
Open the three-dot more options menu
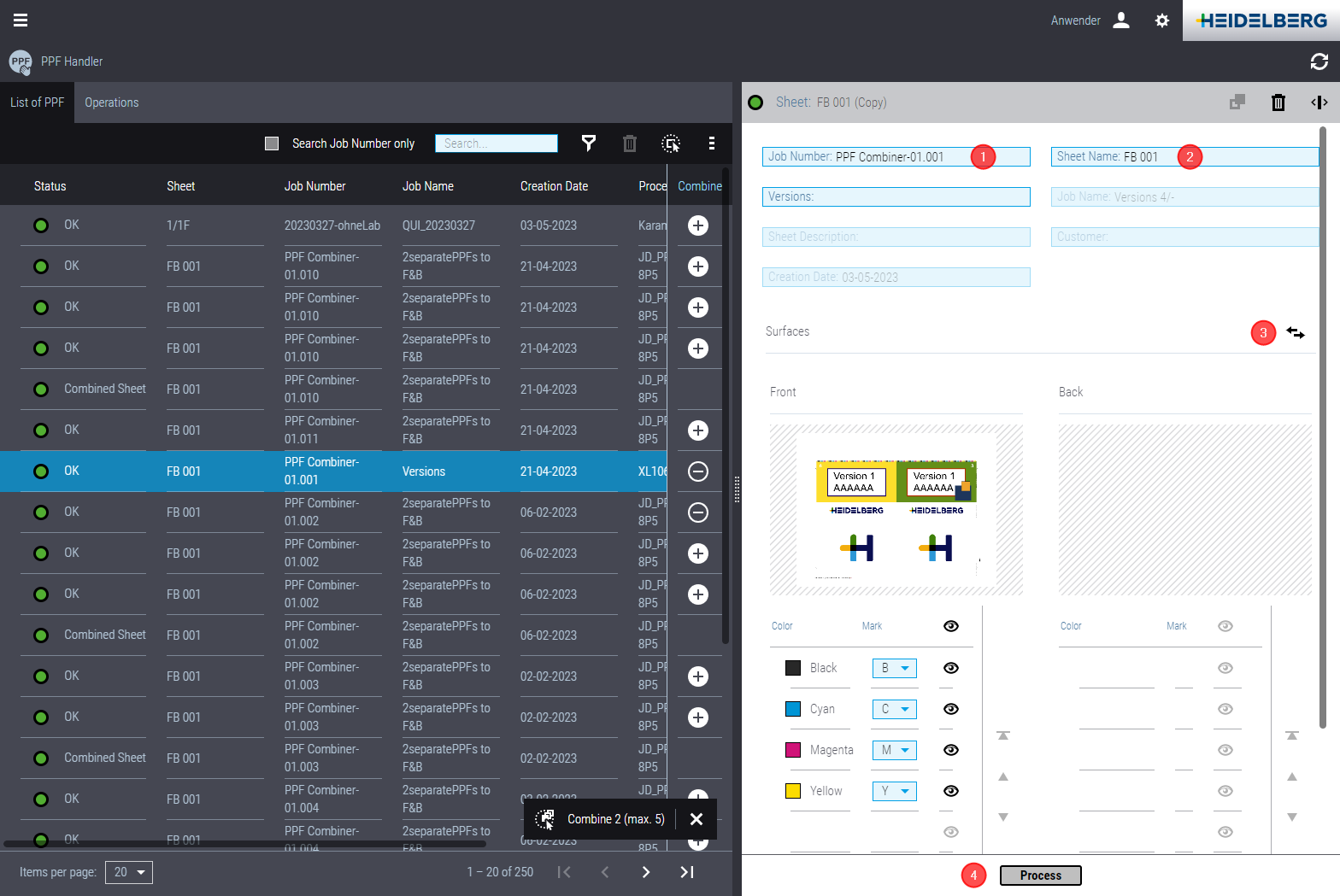712,143
